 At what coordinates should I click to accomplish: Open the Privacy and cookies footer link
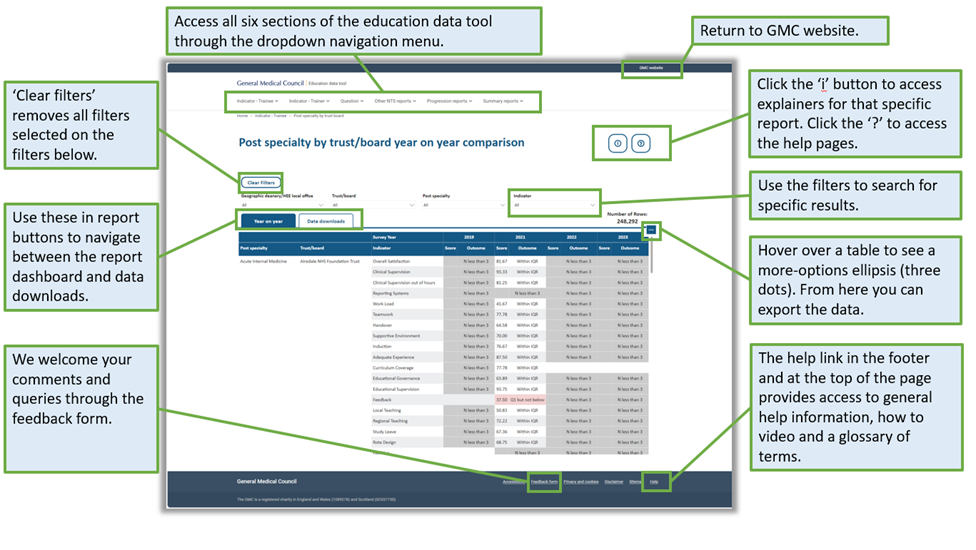coord(581,482)
